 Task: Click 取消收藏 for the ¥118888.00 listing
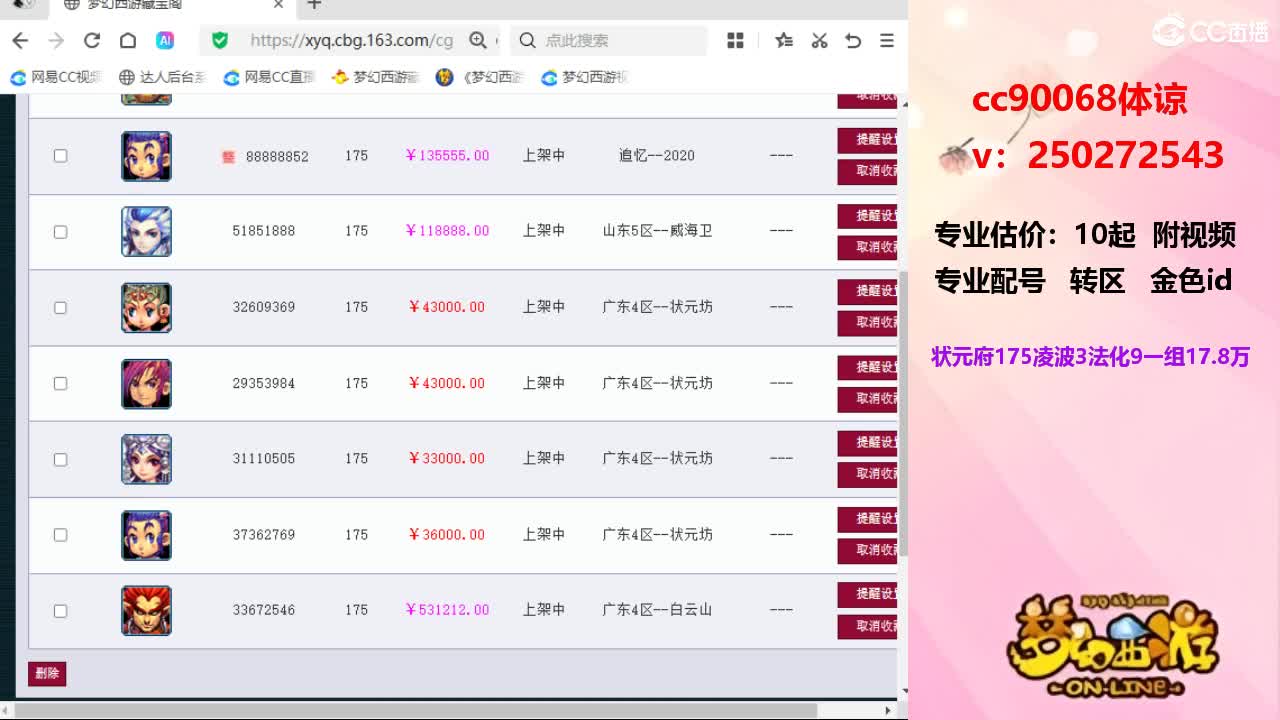tap(867, 247)
